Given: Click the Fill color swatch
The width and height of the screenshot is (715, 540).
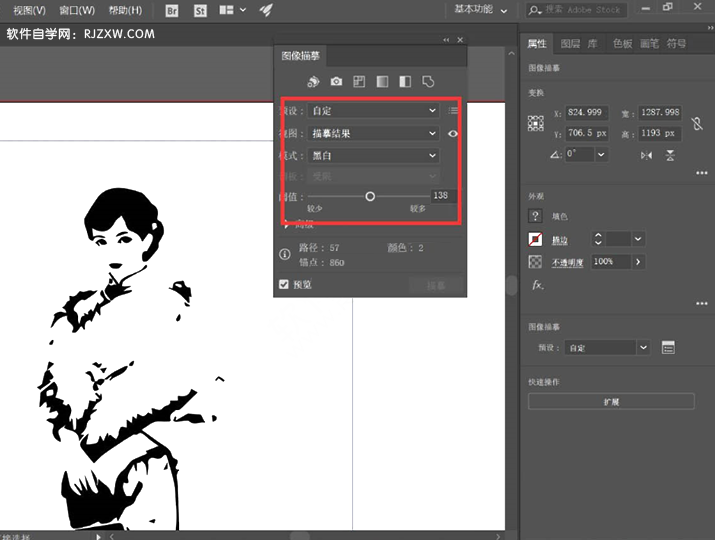Looking at the screenshot, I should 535,216.
